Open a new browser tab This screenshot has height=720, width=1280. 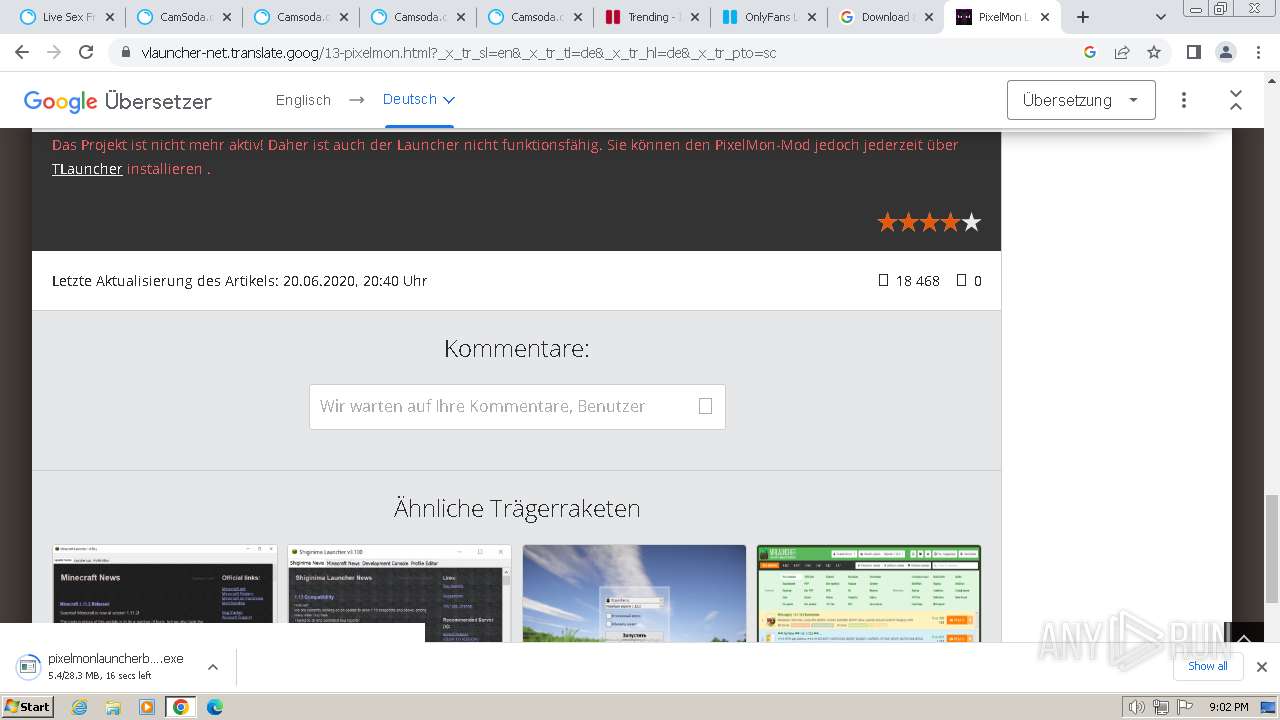click(1083, 17)
